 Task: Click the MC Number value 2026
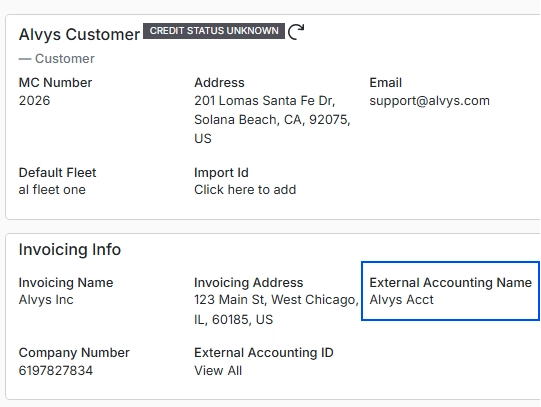tap(35, 101)
